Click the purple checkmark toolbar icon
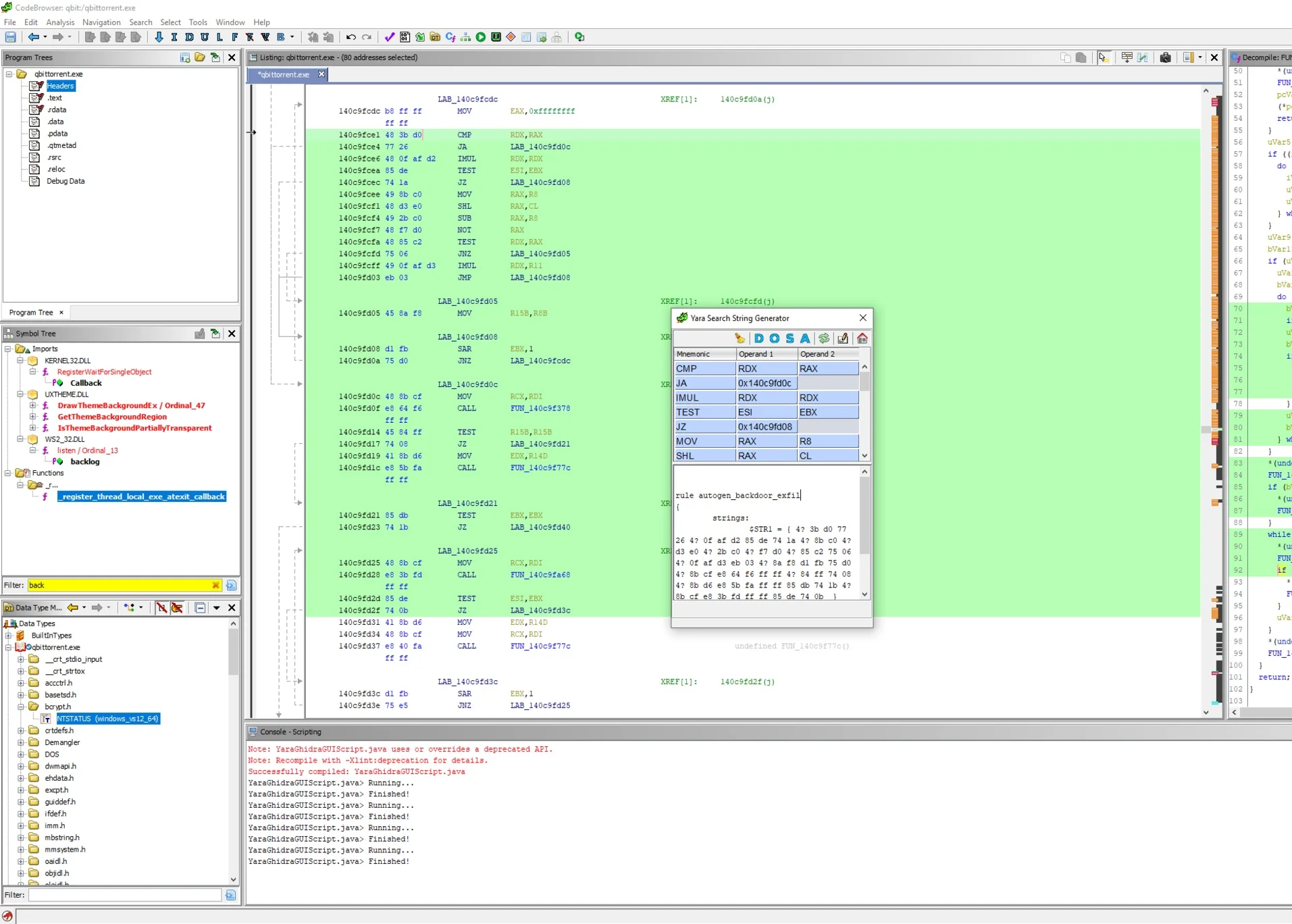This screenshot has height=924, width=1292. (390, 37)
